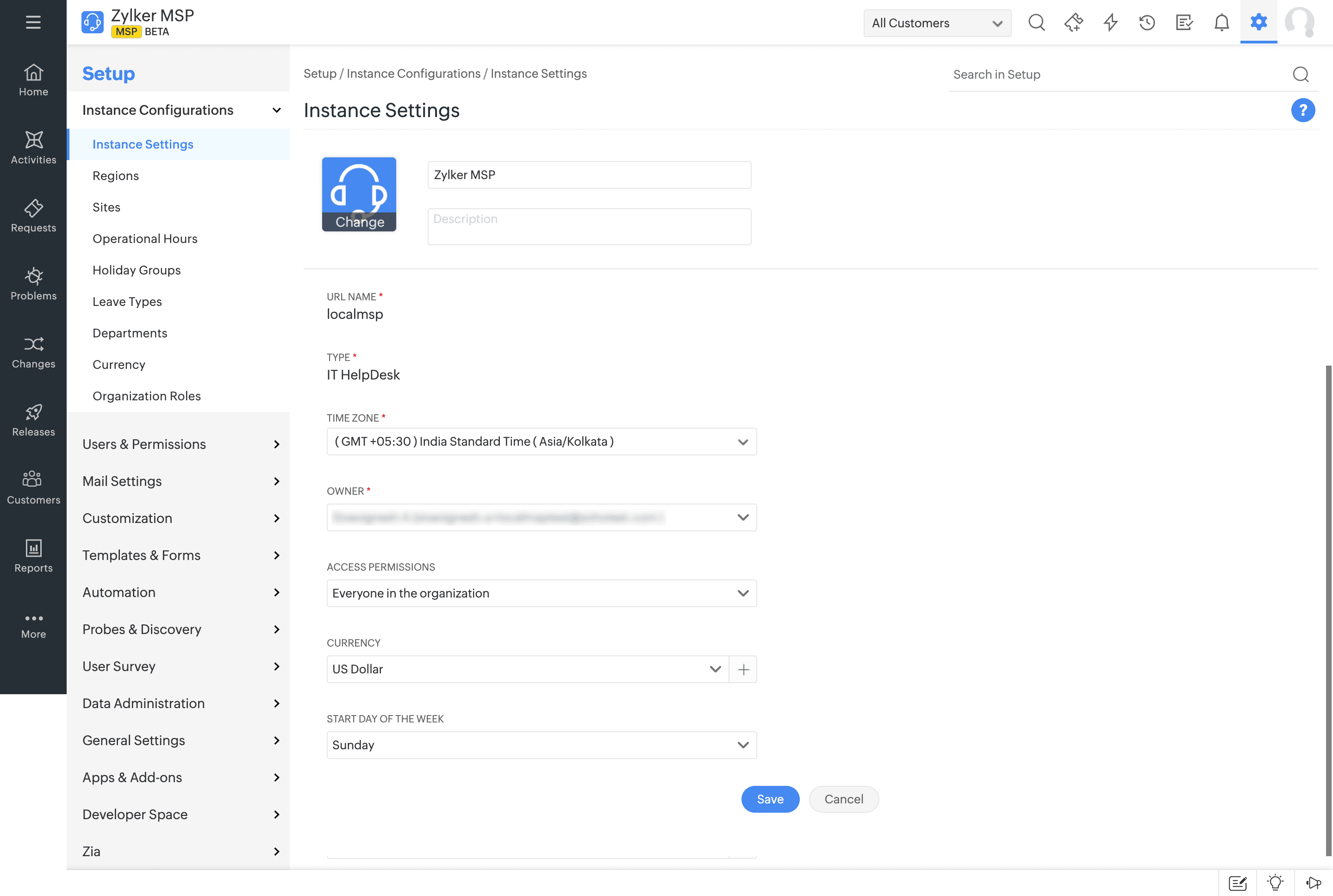Click the hamburger menu icon

point(33,22)
